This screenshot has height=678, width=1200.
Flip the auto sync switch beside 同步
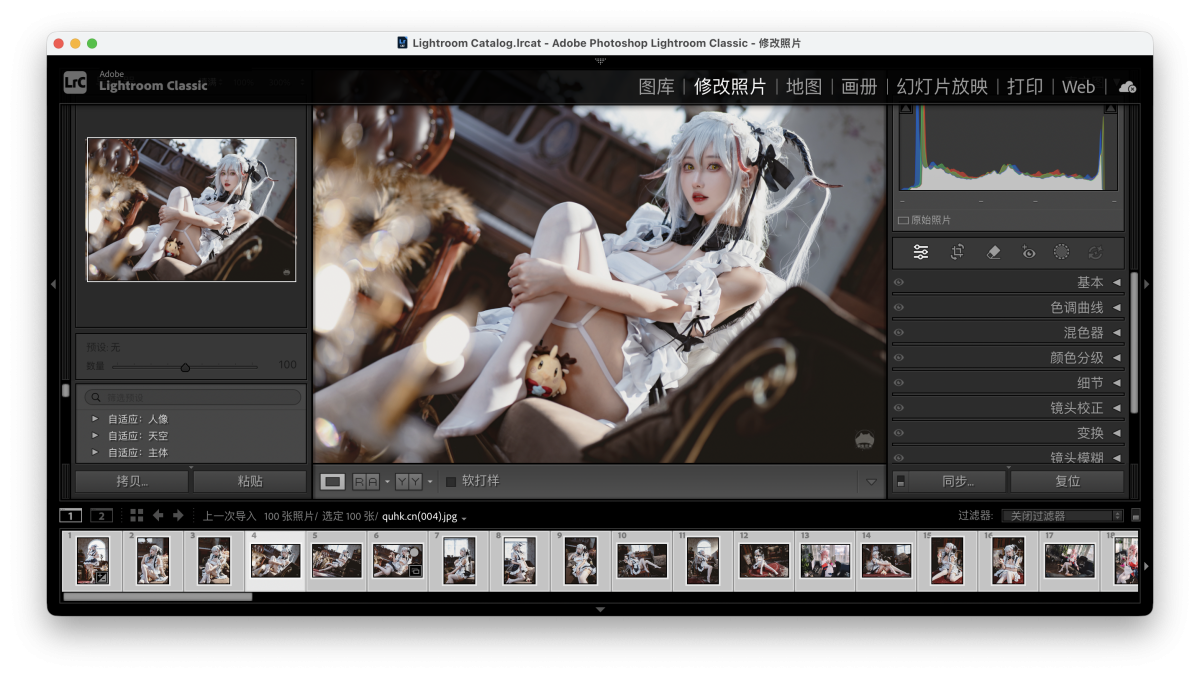point(901,481)
